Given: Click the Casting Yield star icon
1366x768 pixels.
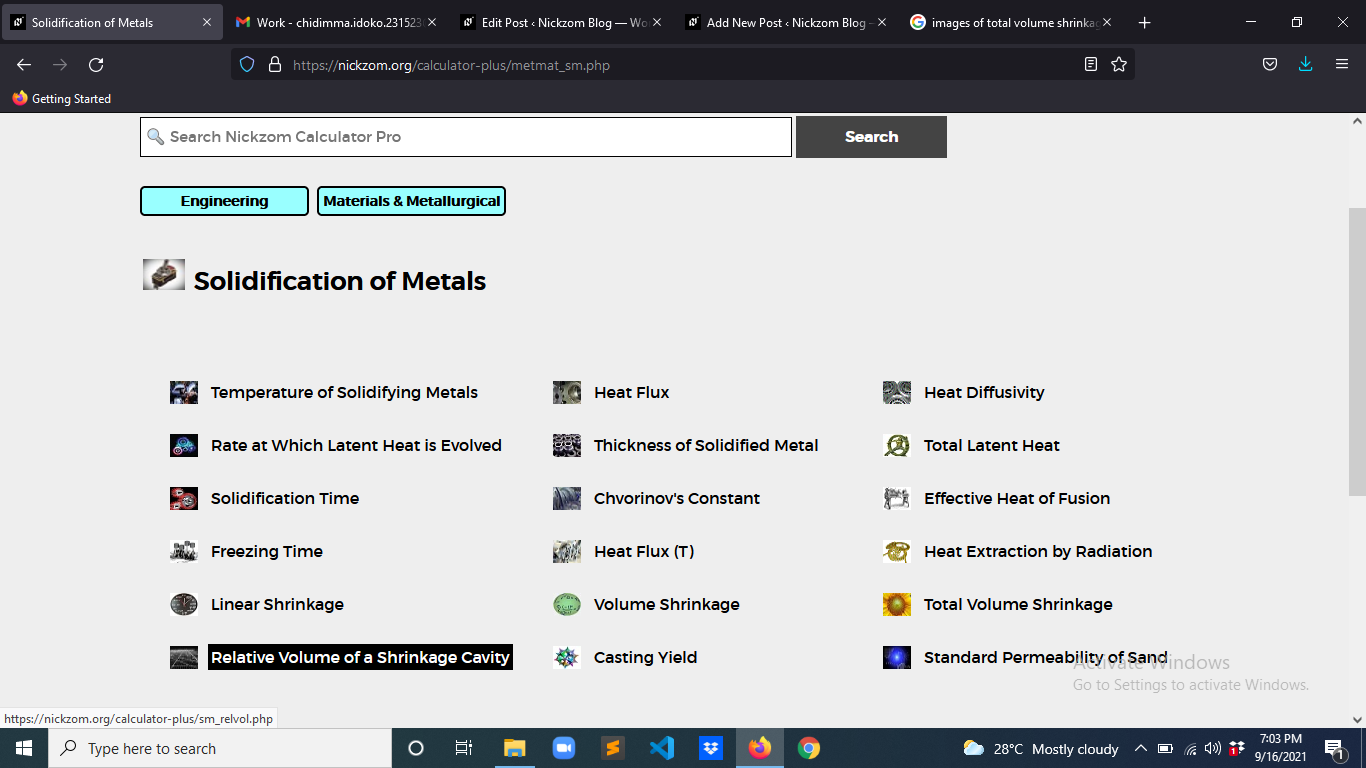Looking at the screenshot, I should point(567,657).
